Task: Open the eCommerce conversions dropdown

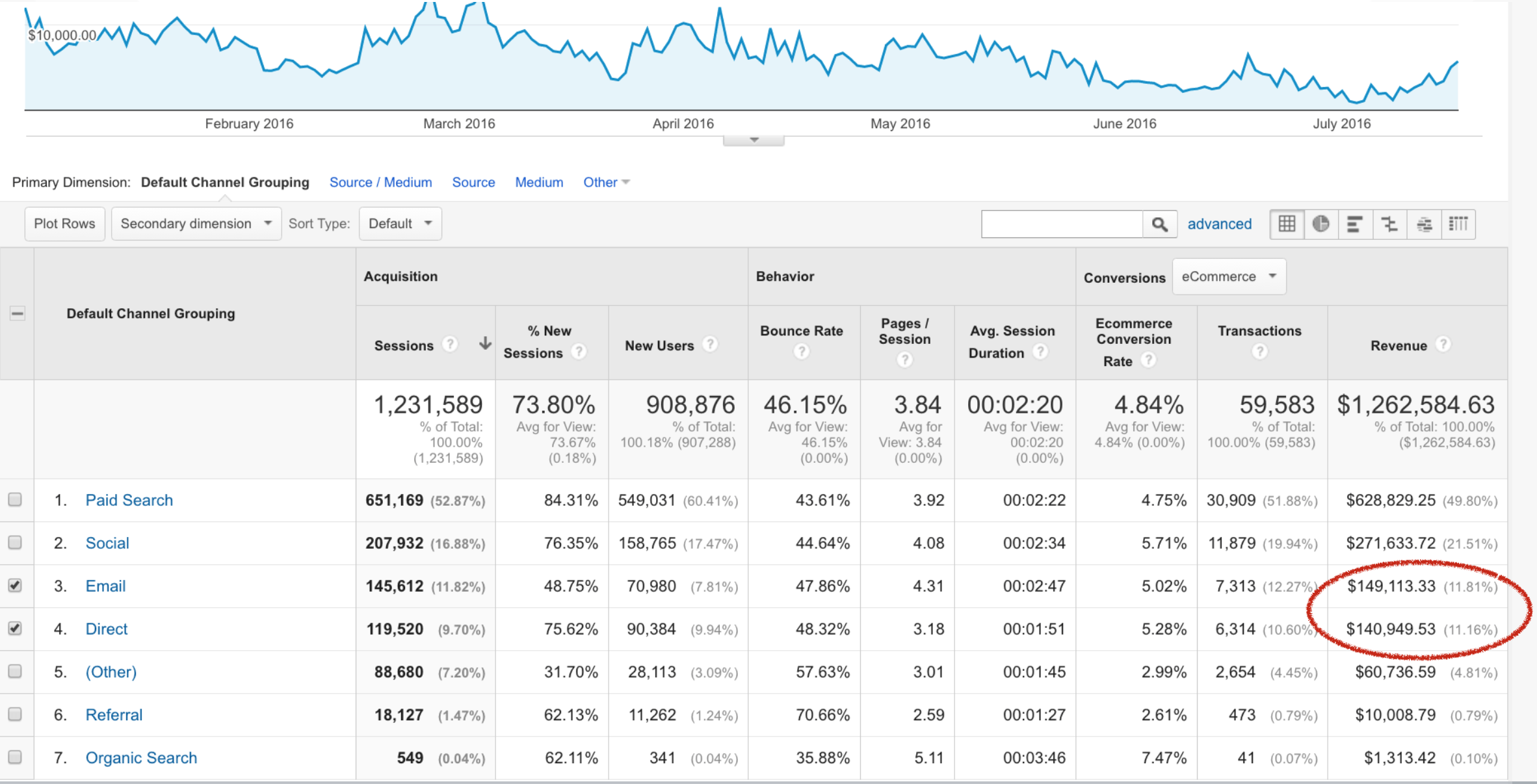Action: pyautogui.click(x=1228, y=276)
